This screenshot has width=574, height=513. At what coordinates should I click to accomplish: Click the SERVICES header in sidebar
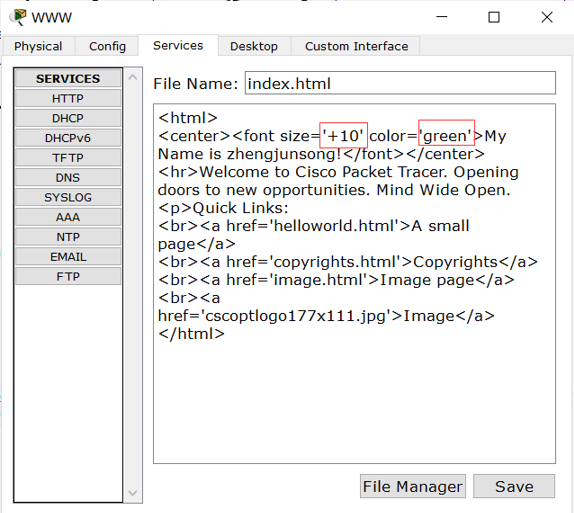tap(68, 78)
